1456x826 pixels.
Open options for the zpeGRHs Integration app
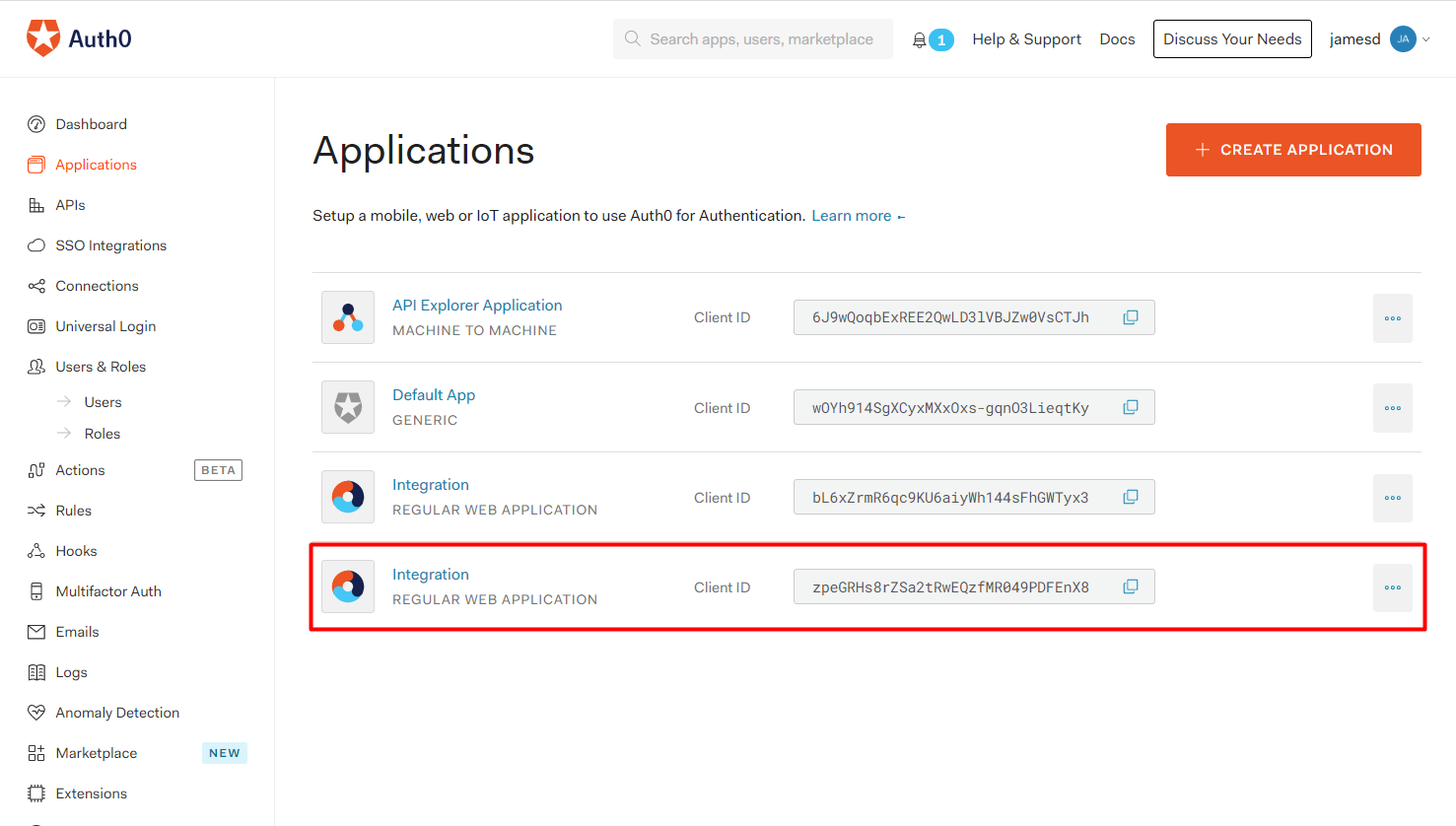click(1393, 587)
